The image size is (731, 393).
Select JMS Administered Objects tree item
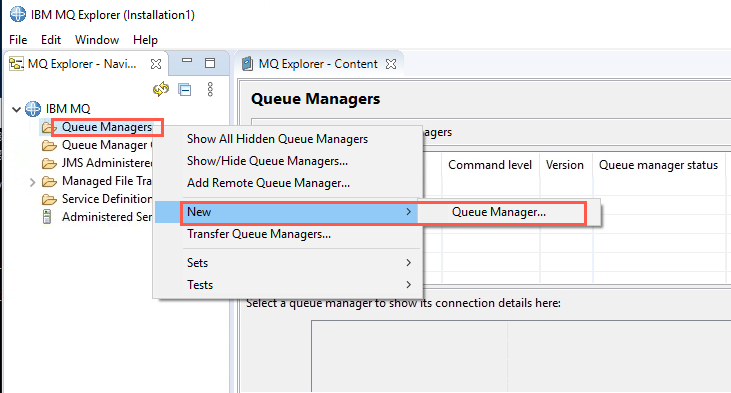coord(107,163)
